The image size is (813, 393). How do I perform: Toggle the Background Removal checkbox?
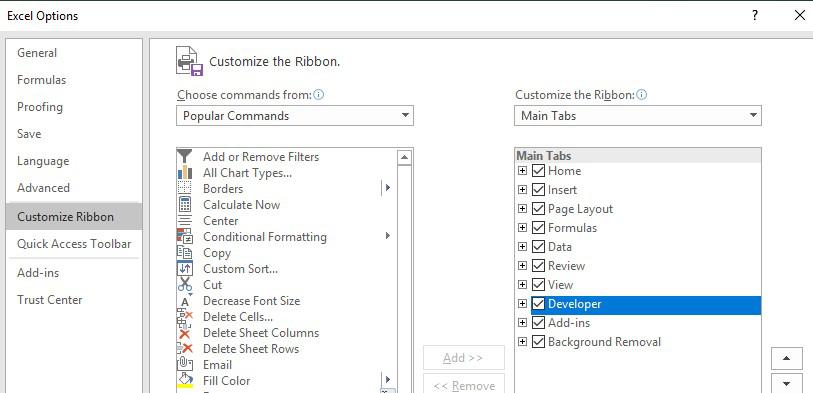[538, 342]
